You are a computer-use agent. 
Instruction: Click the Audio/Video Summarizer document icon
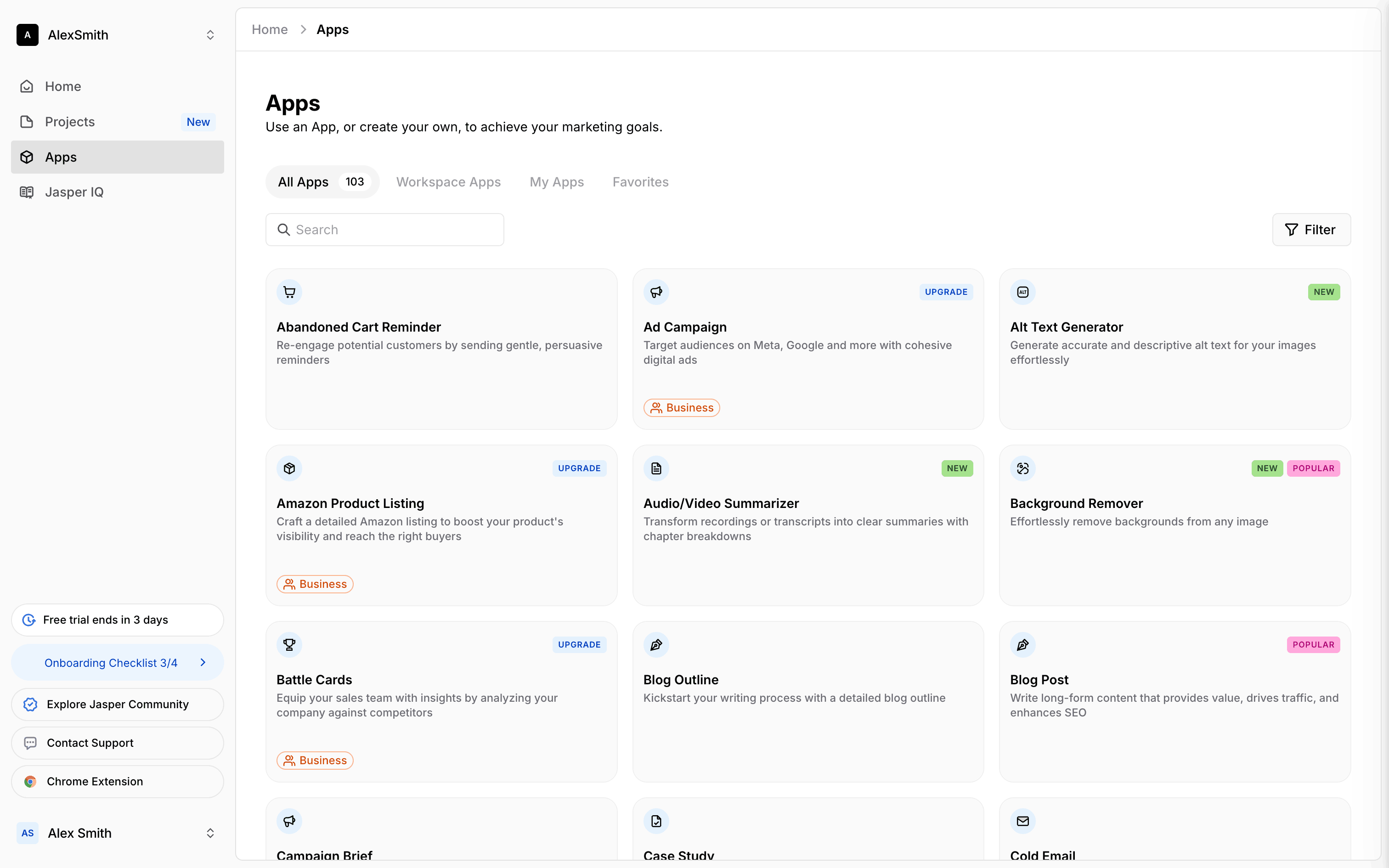[x=656, y=468]
